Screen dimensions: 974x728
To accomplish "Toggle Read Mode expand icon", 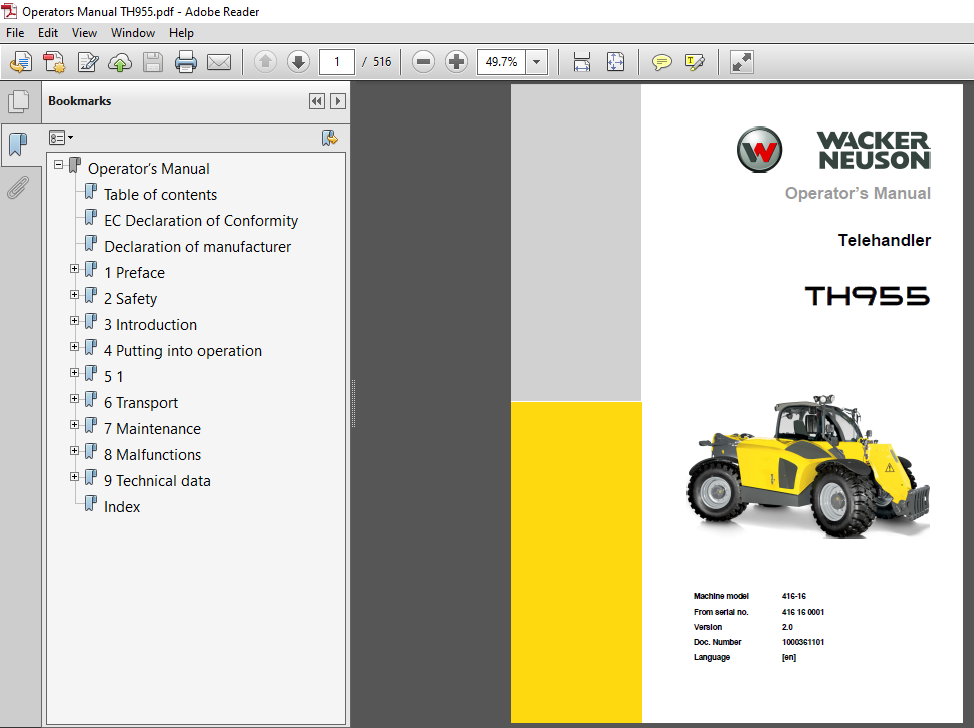I will (742, 62).
